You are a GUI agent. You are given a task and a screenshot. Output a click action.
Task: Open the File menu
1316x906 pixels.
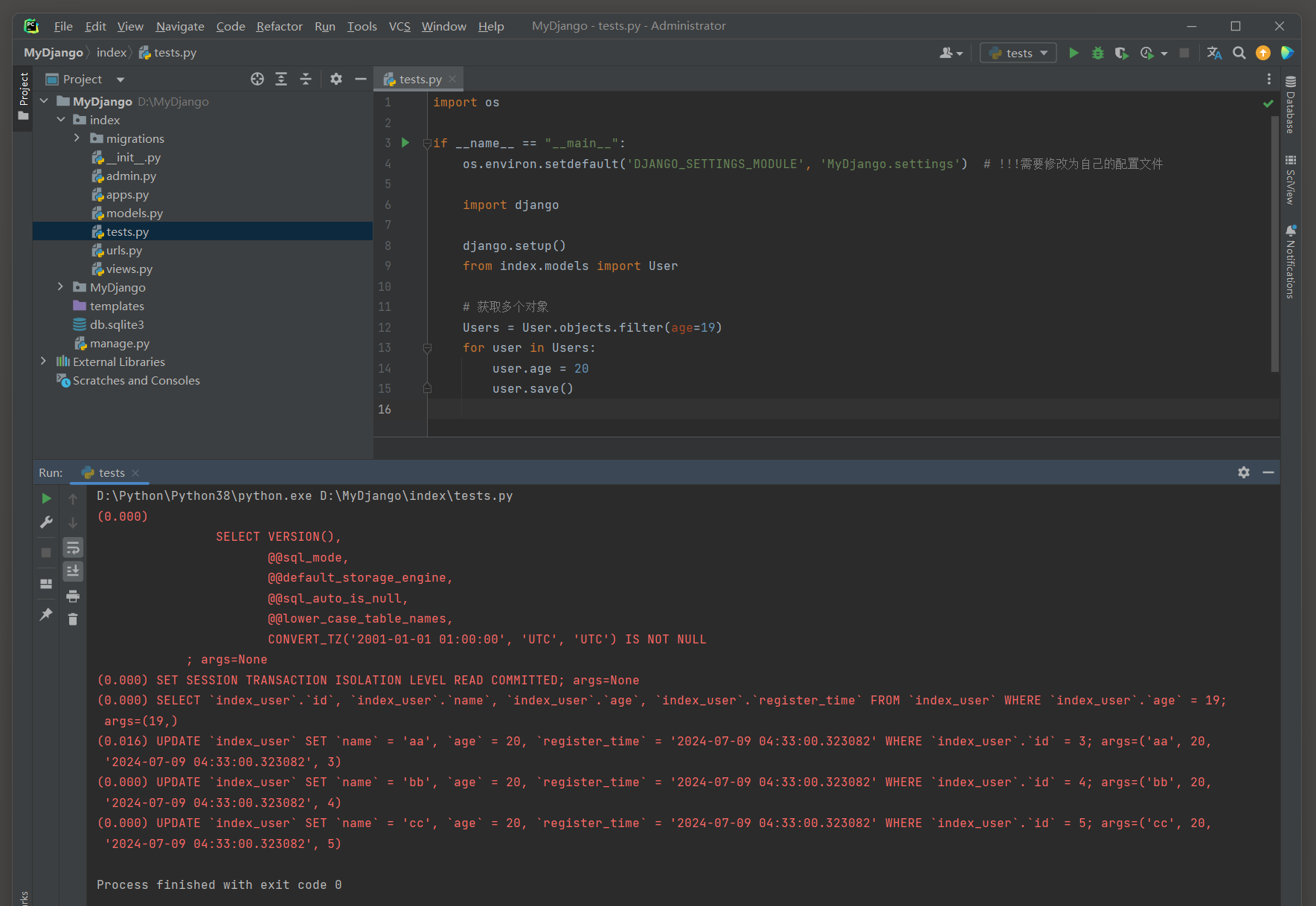tap(63, 26)
